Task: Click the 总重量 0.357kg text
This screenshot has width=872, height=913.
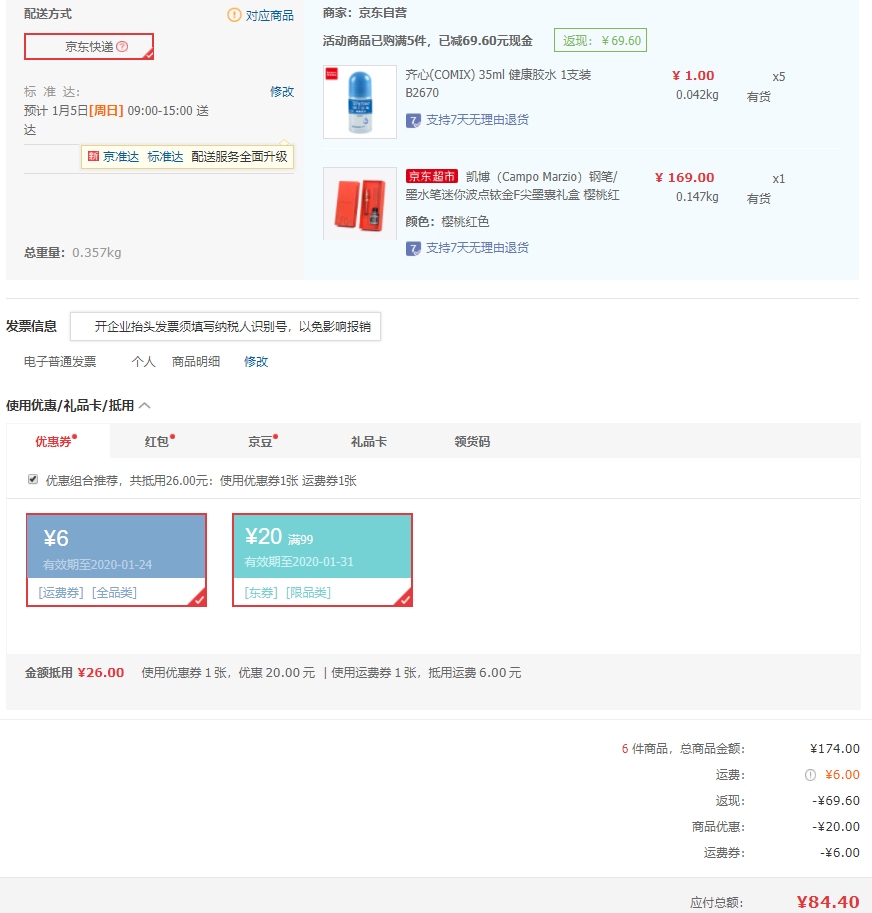Action: (73, 253)
